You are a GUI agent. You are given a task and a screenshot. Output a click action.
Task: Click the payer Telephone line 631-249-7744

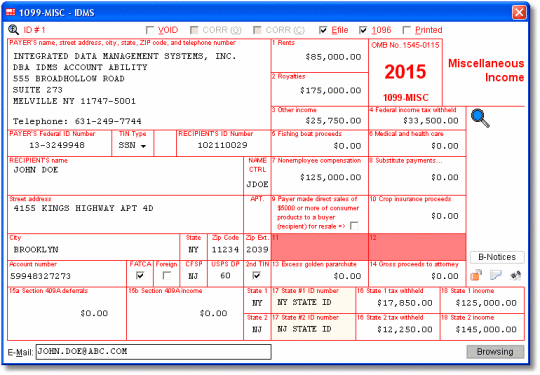tap(77, 122)
